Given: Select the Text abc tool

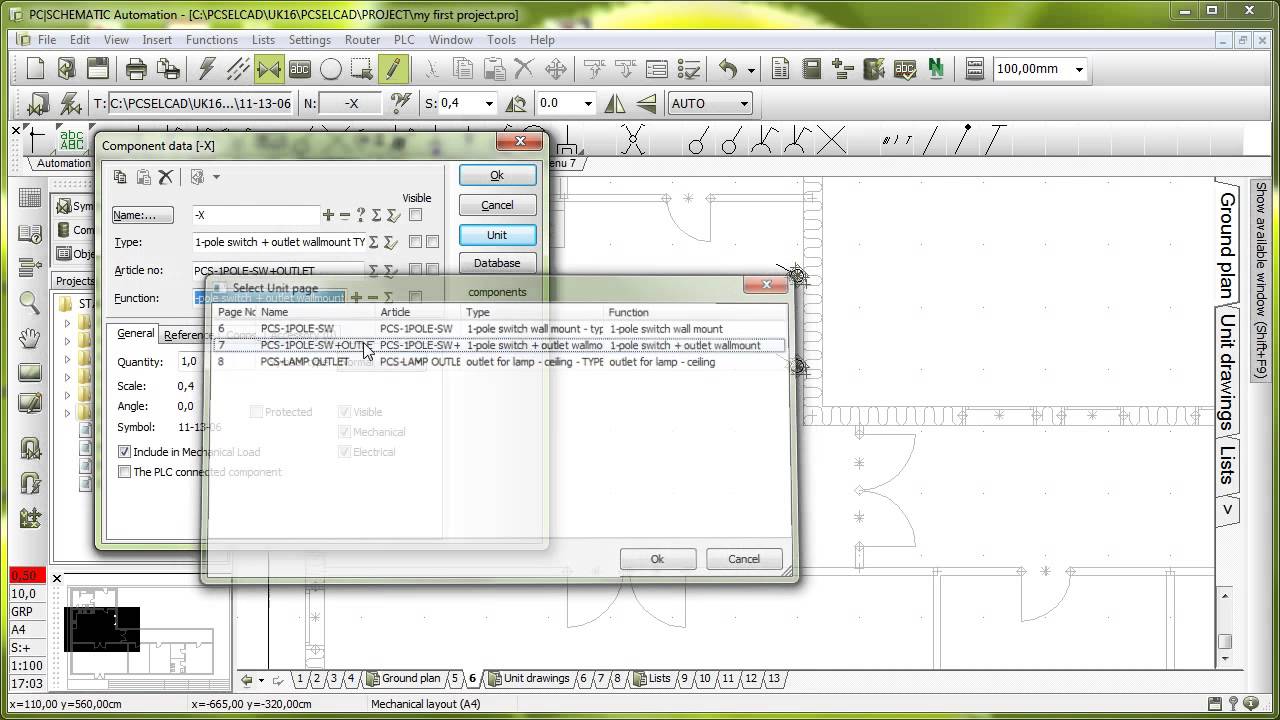Looking at the screenshot, I should (299, 69).
